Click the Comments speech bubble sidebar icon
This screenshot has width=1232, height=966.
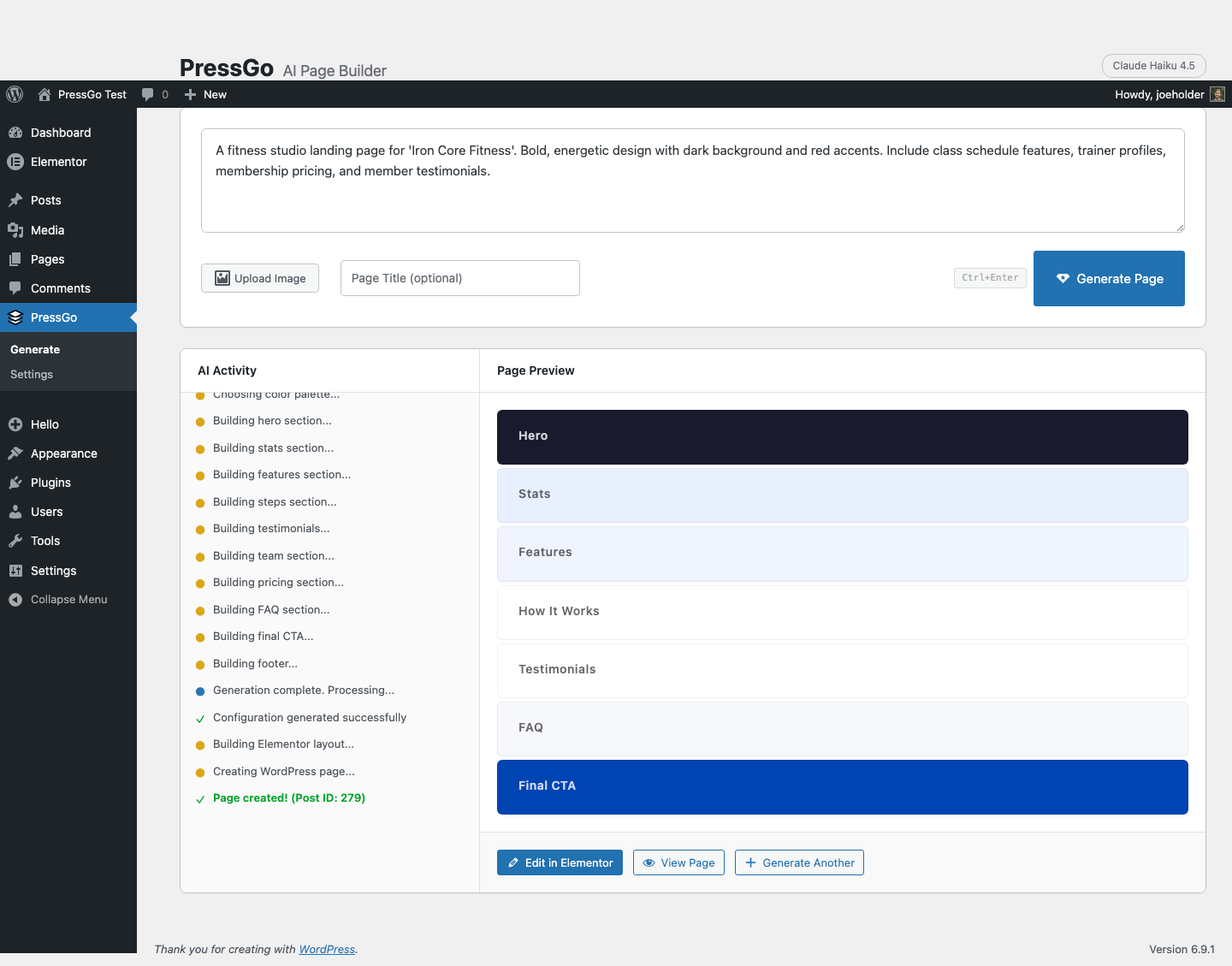[15, 288]
